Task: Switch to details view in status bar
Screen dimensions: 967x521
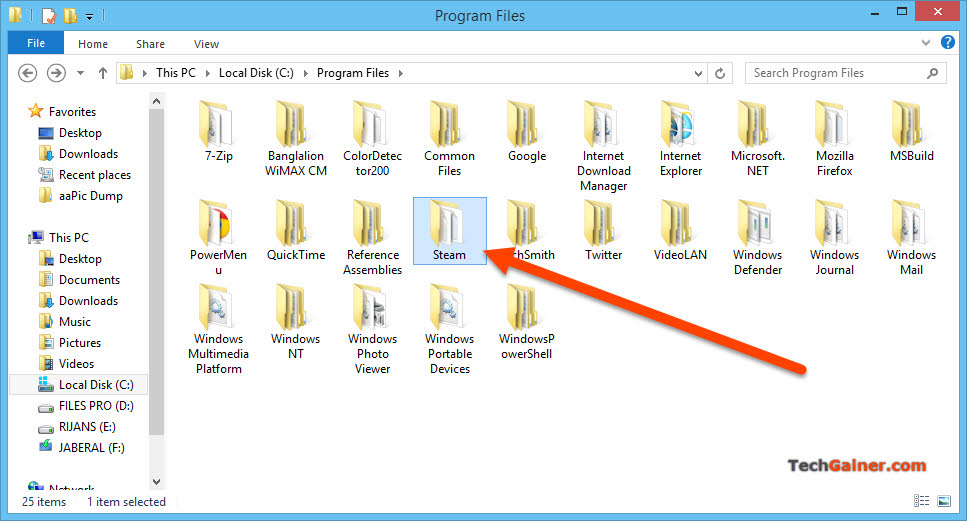Action: point(921,501)
